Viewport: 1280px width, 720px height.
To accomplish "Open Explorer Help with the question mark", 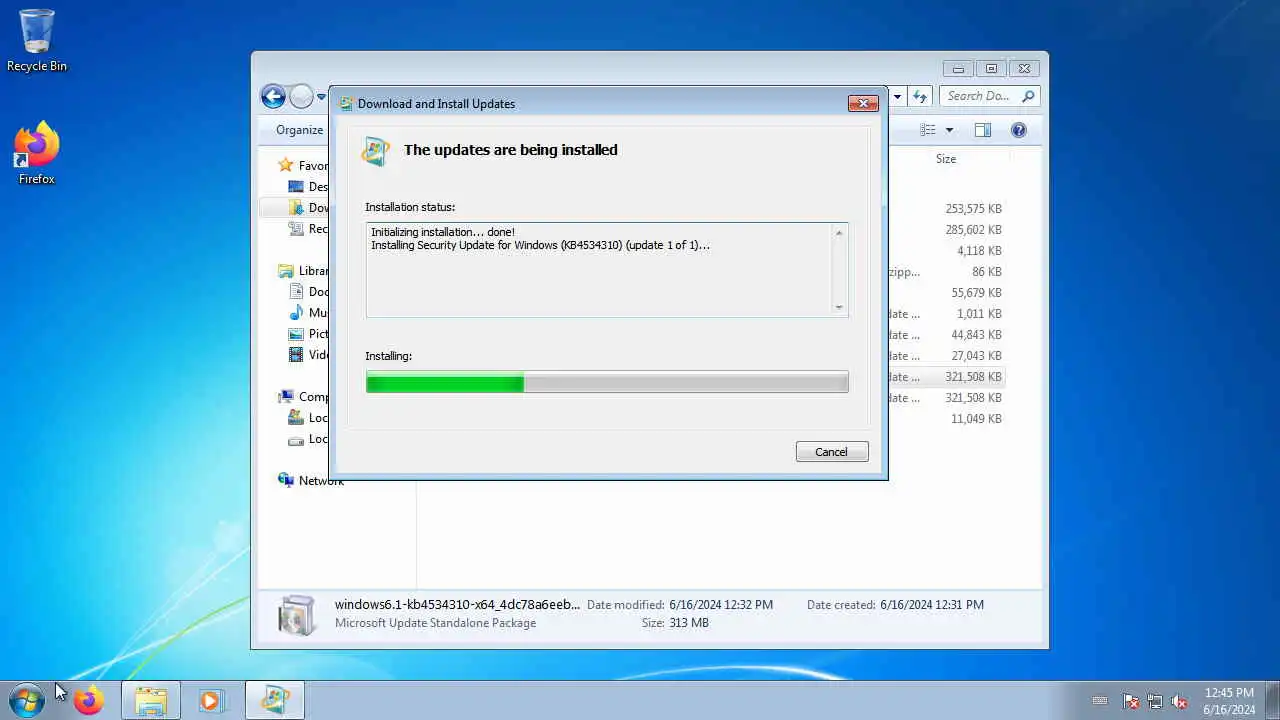I will 1019,130.
